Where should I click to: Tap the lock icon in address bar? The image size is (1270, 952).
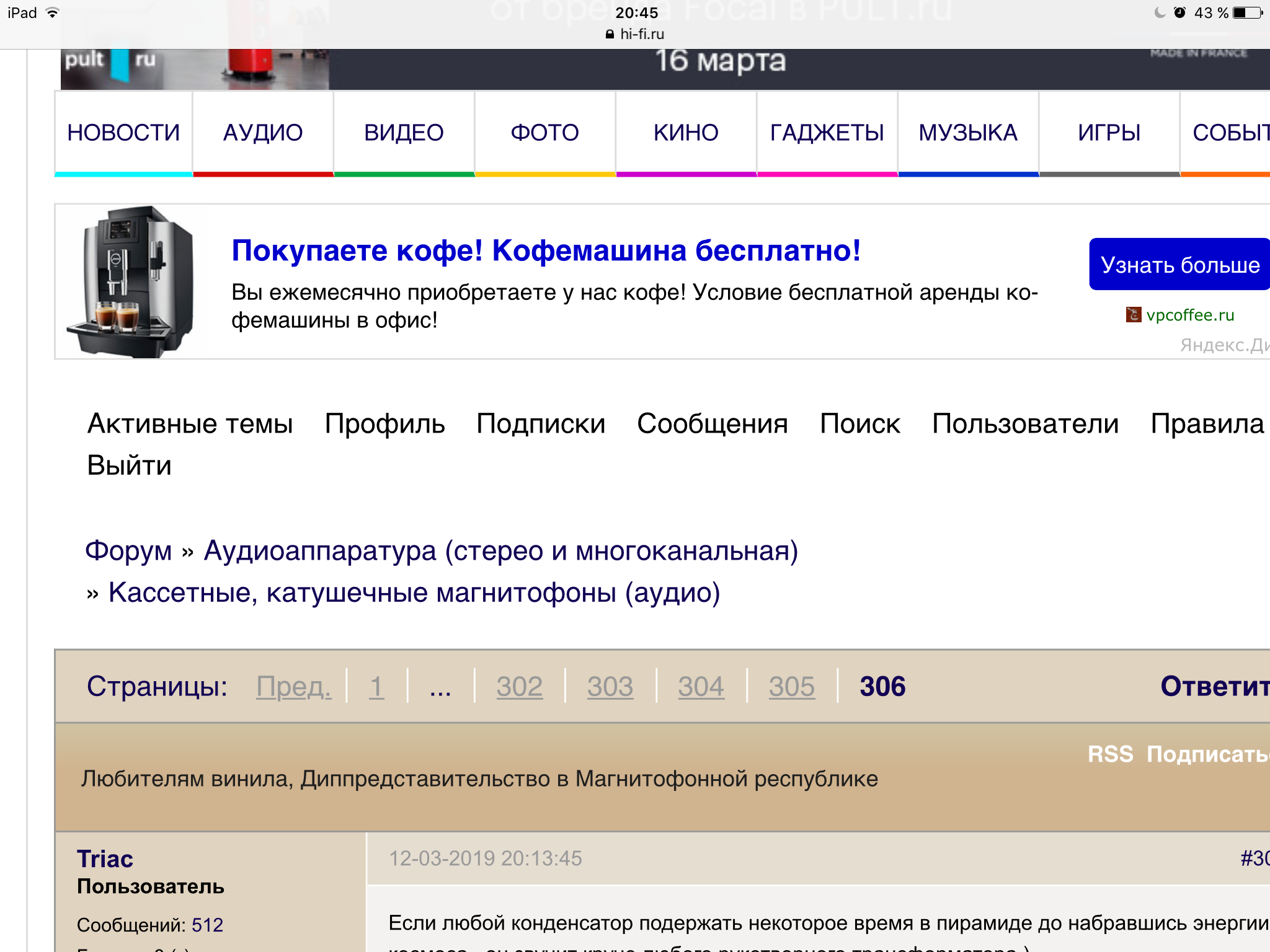point(610,34)
